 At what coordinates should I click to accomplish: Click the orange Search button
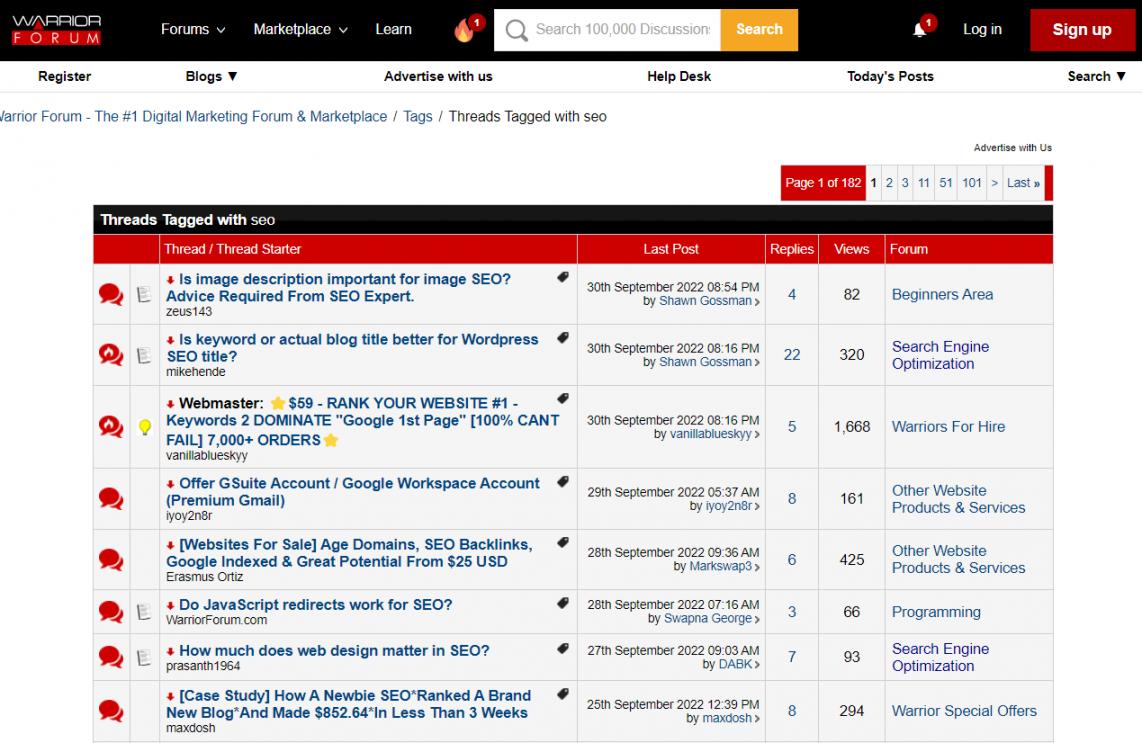[759, 29]
